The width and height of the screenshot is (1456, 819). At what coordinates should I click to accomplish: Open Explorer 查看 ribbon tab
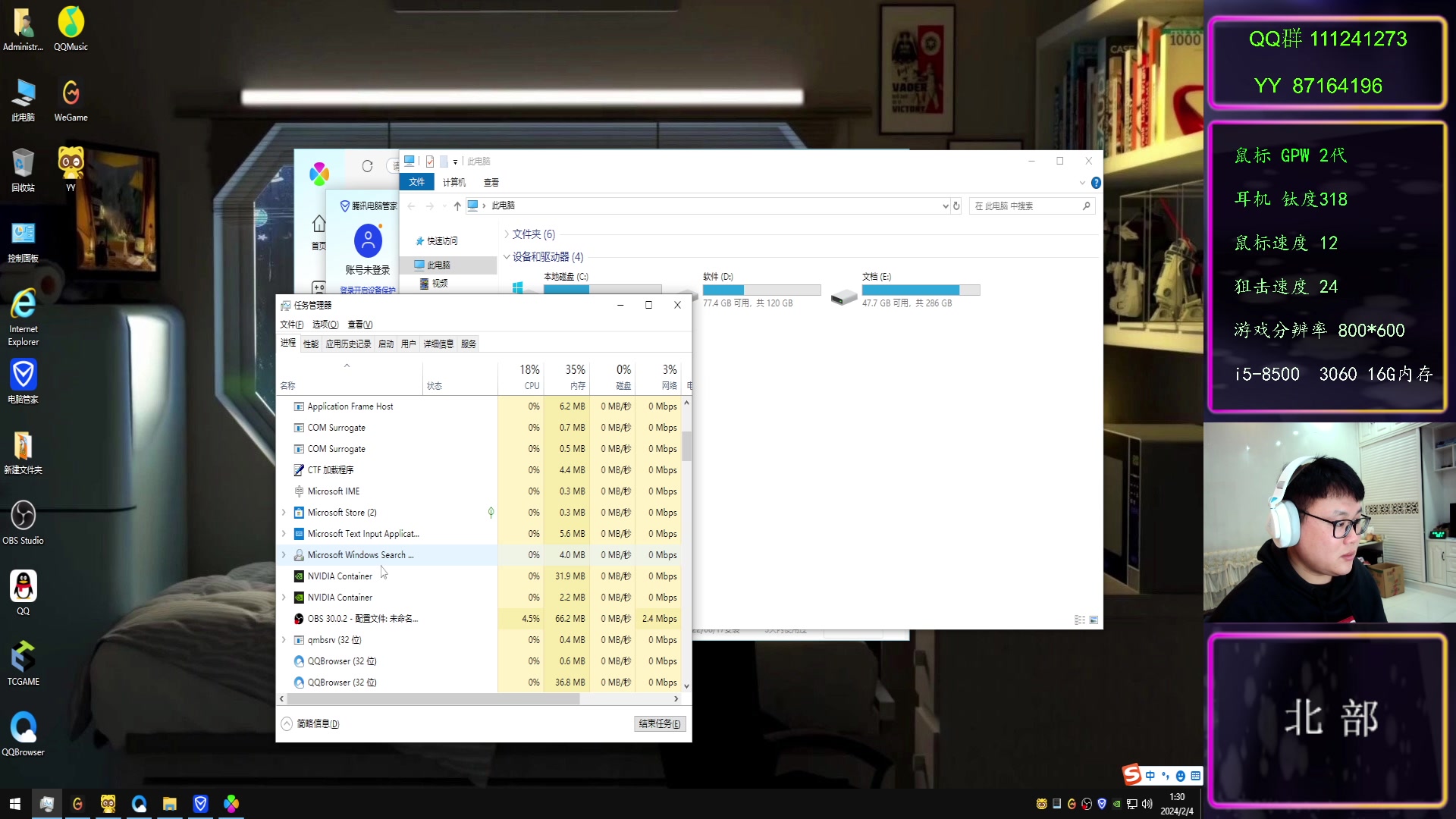point(491,183)
